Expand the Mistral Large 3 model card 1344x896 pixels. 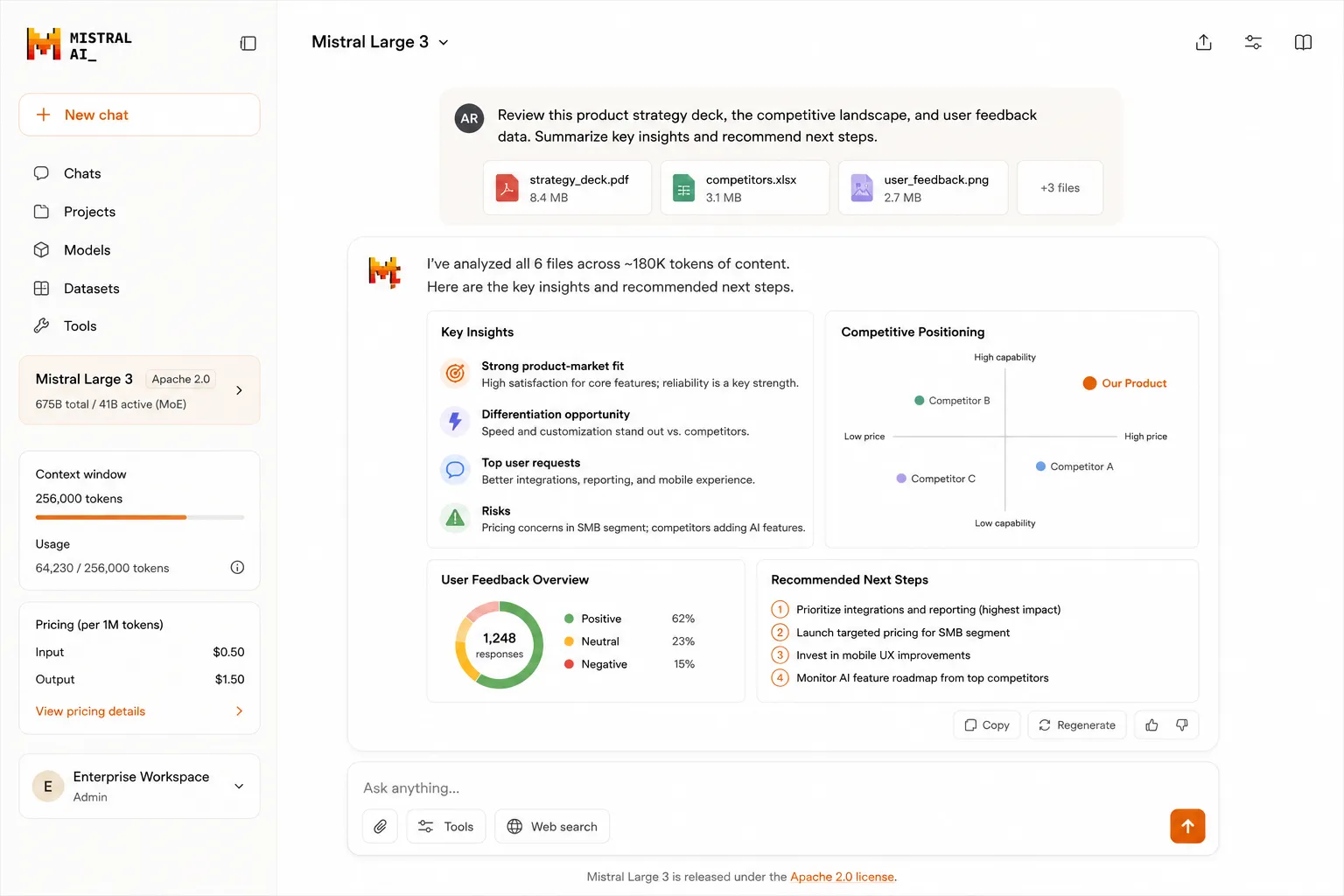pyautogui.click(x=239, y=390)
